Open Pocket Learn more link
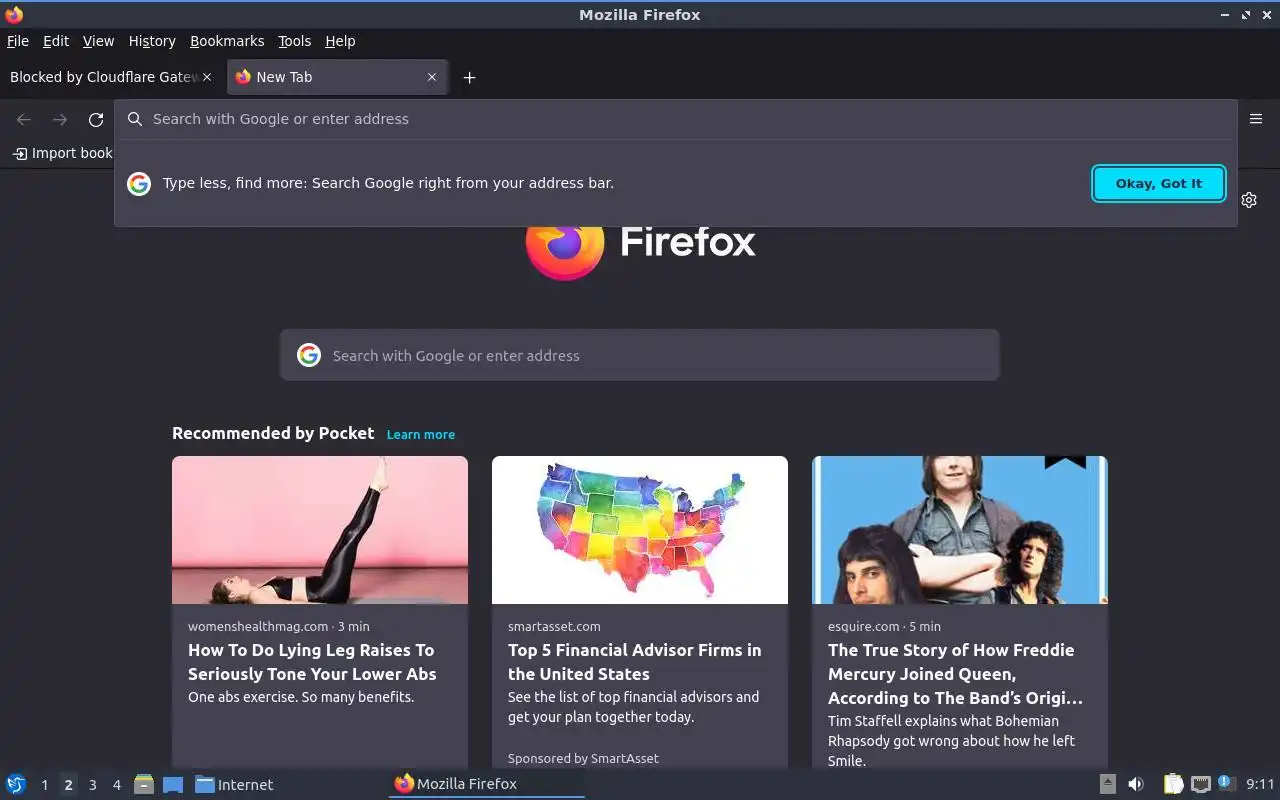The height and width of the screenshot is (800, 1280). pos(421,434)
